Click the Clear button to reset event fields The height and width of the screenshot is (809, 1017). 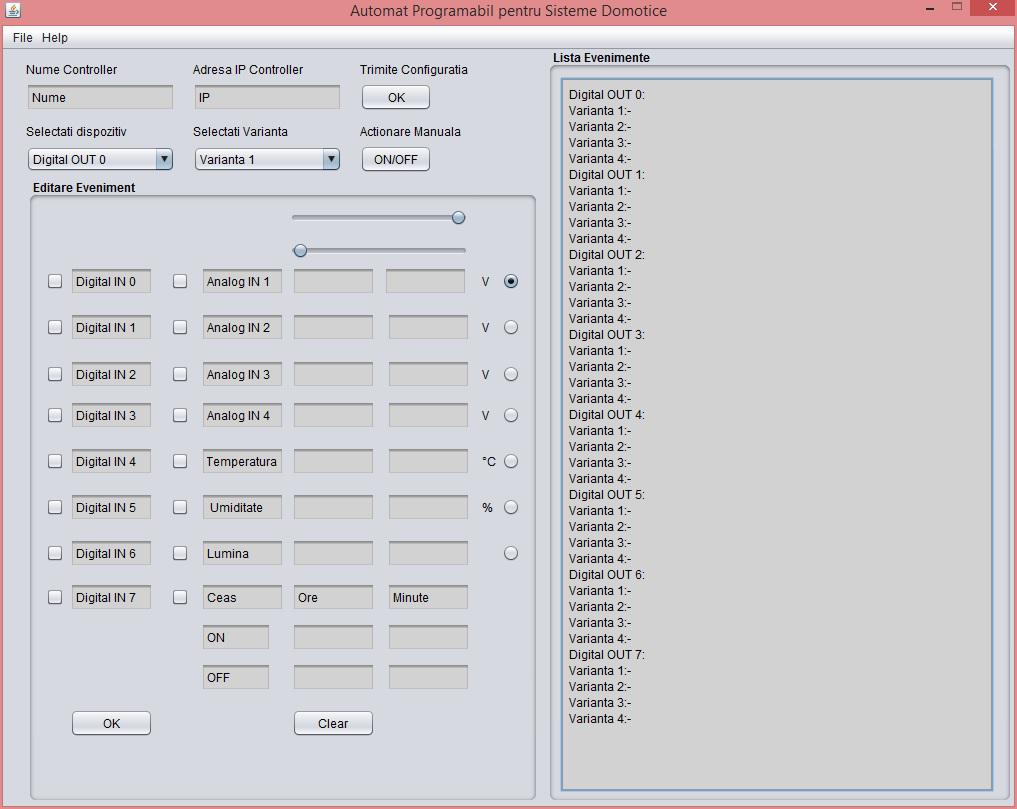tap(332, 722)
